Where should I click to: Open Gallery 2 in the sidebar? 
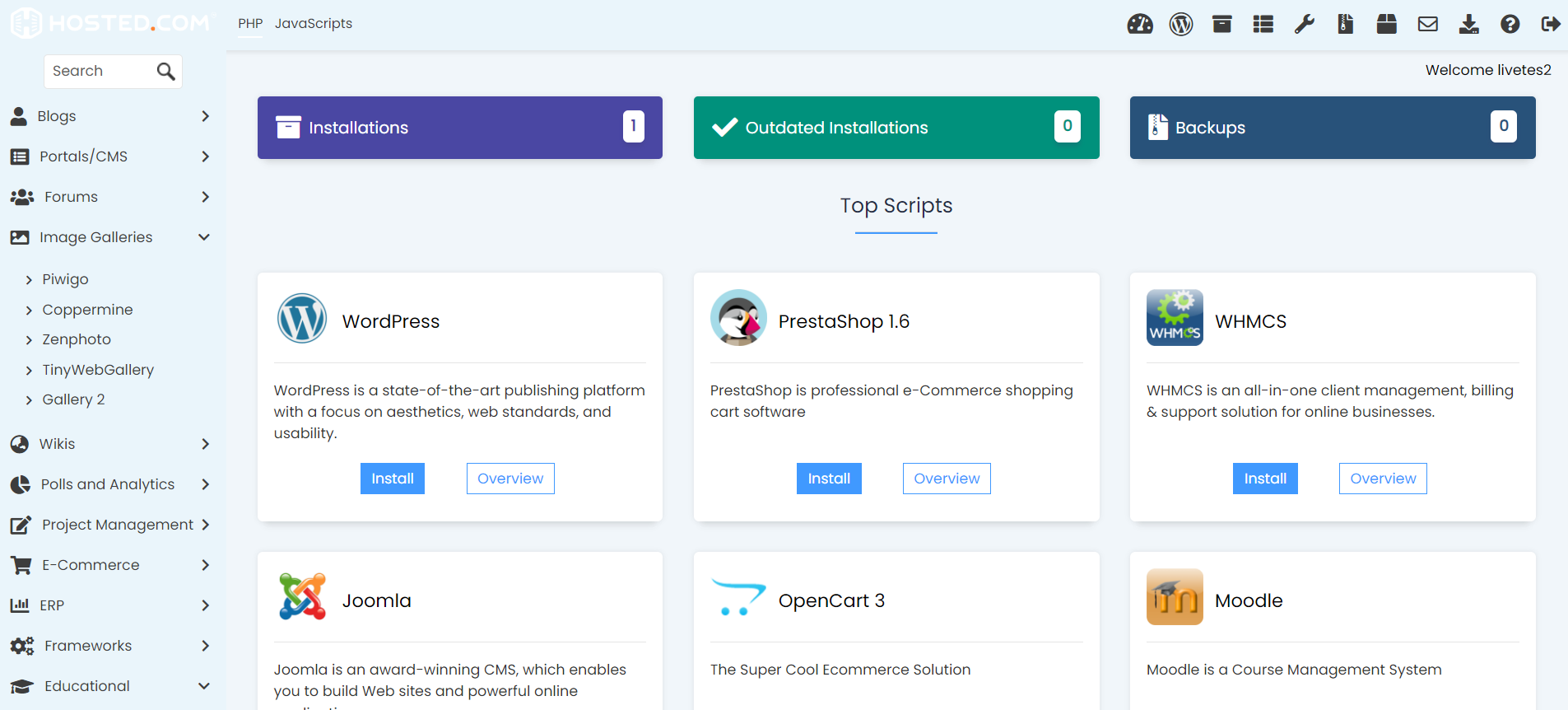(x=73, y=399)
